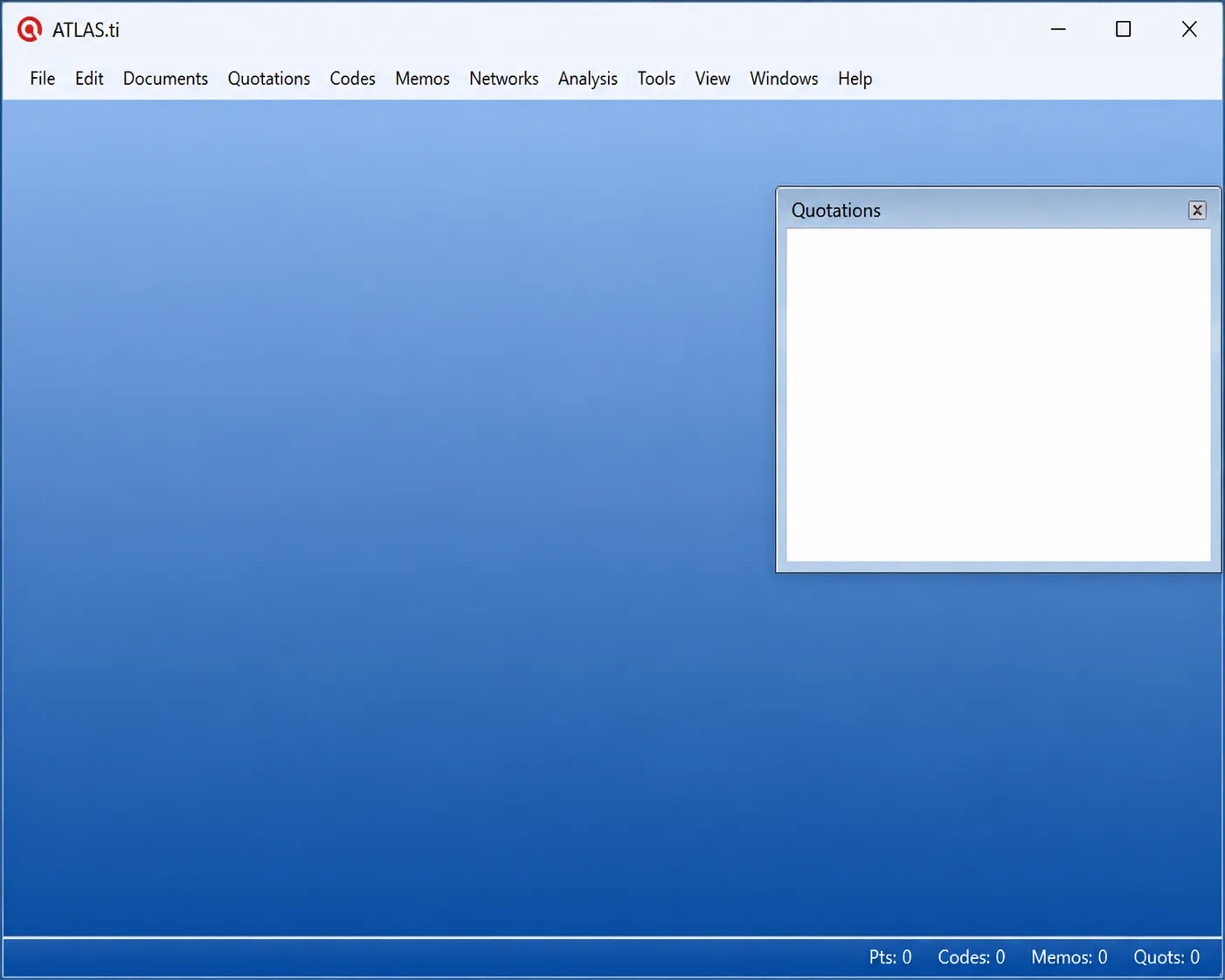The width and height of the screenshot is (1225, 980).
Task: Open the Edit menu
Action: click(x=89, y=79)
